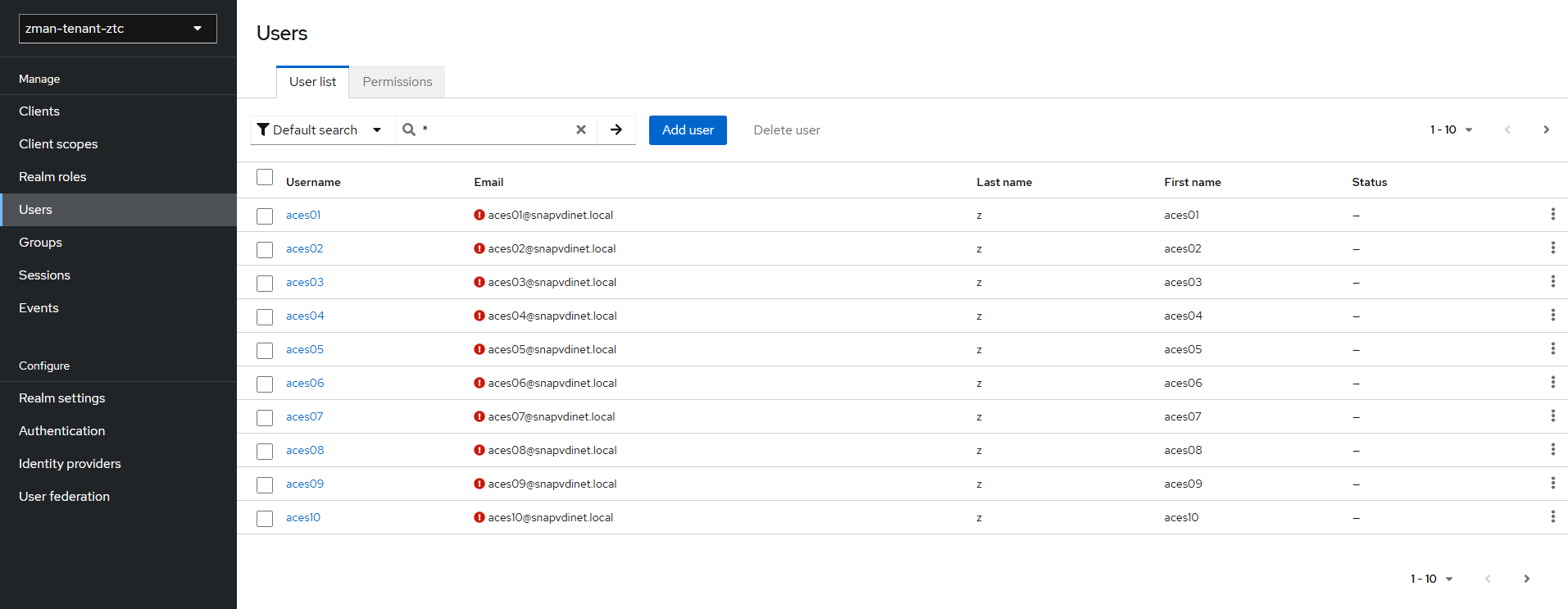Open kebab menu for user aces01
The width and height of the screenshot is (1568, 609).
coord(1552,214)
